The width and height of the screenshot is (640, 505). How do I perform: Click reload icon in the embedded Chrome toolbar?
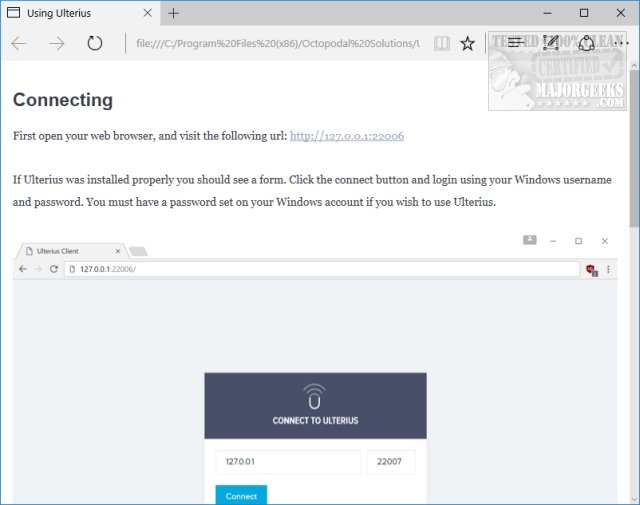(53, 269)
